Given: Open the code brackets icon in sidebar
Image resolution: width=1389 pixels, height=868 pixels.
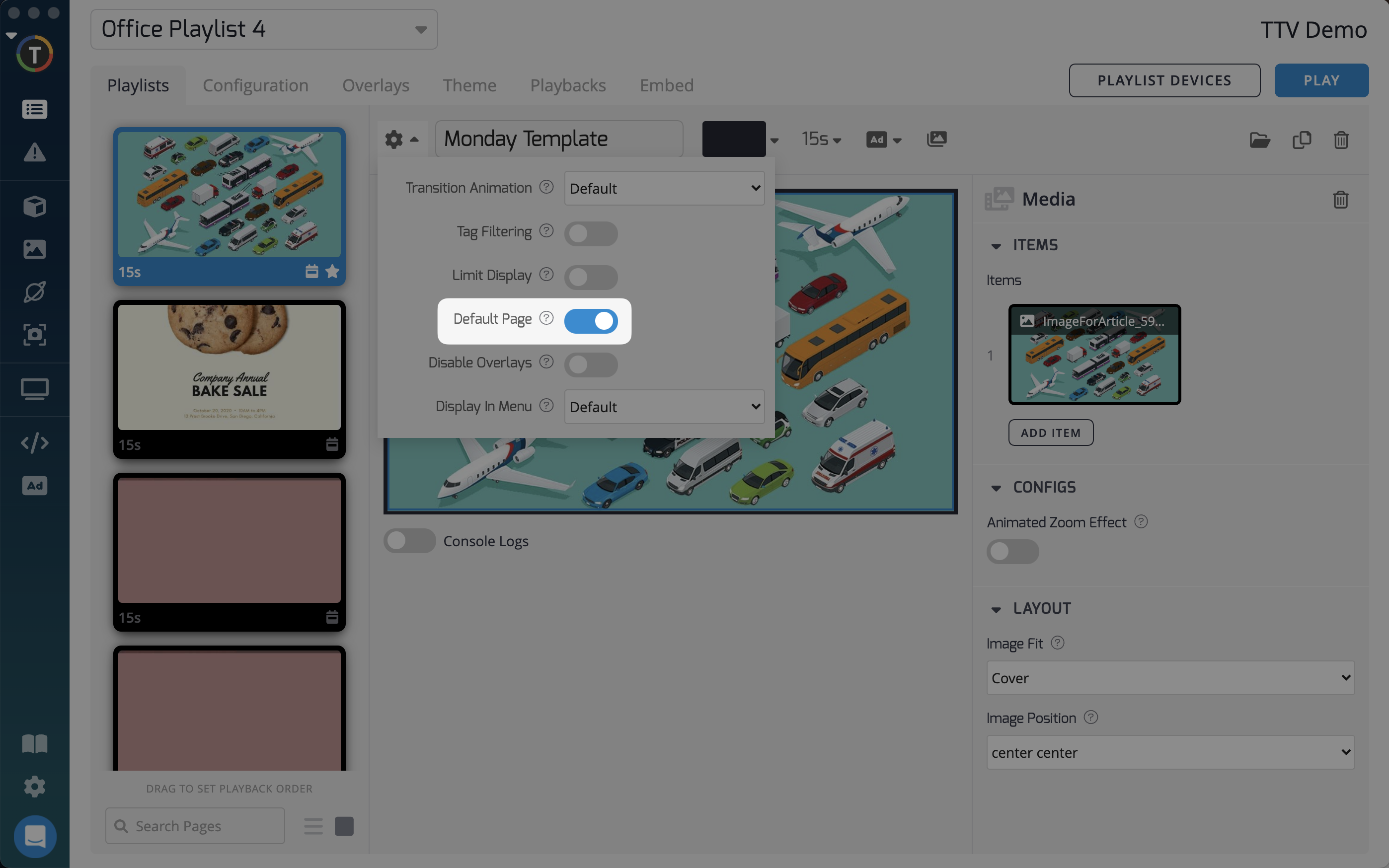Looking at the screenshot, I should pos(34,442).
